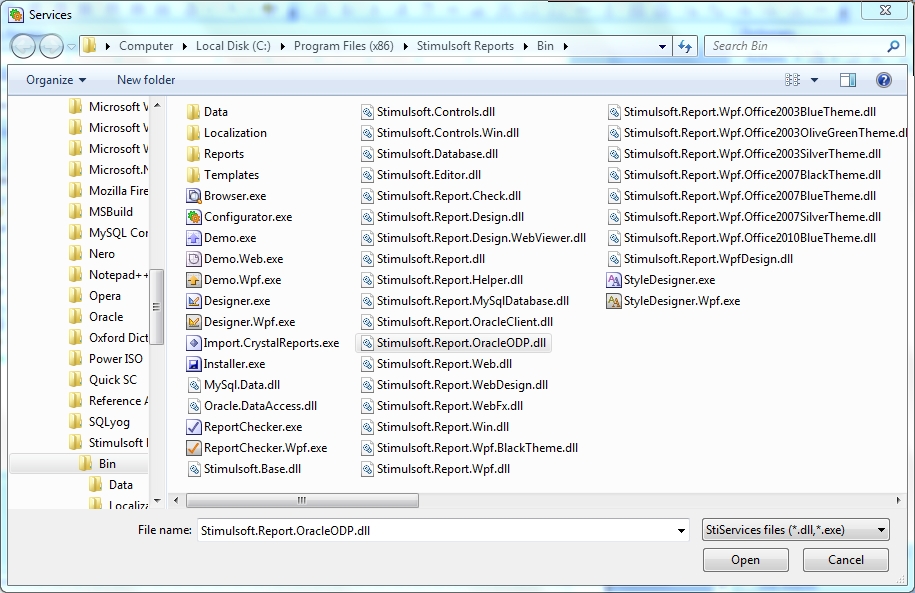The width and height of the screenshot is (915, 593).
Task: Click the Change view icon
Action: click(792, 80)
